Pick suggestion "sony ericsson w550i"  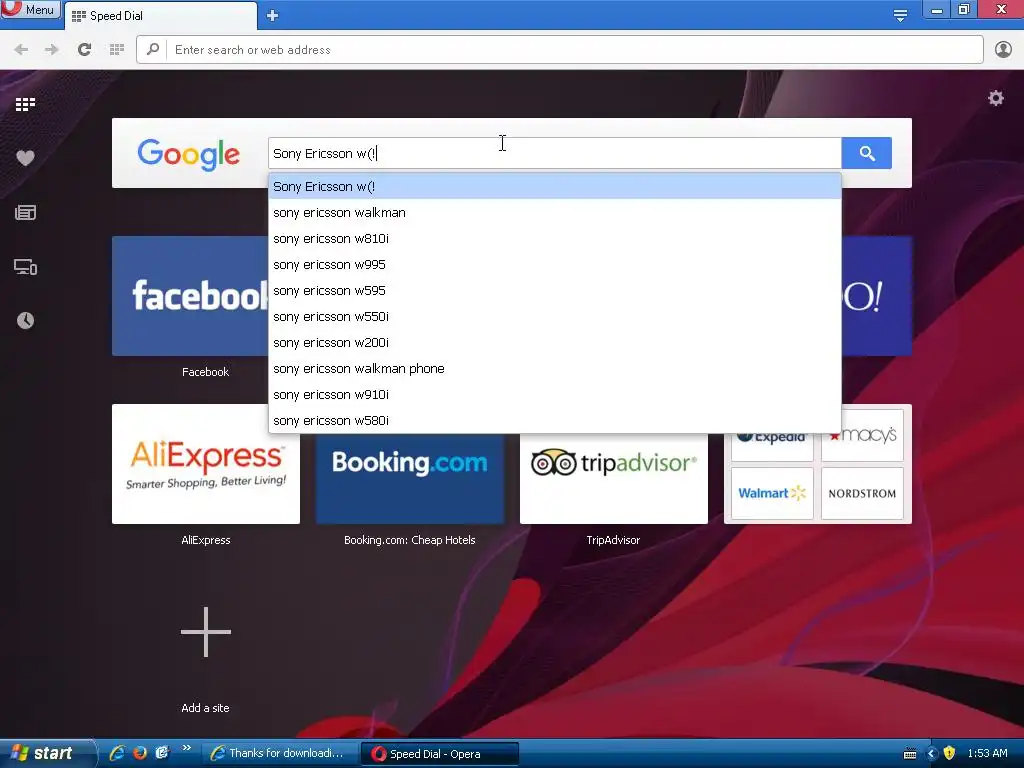pos(554,317)
